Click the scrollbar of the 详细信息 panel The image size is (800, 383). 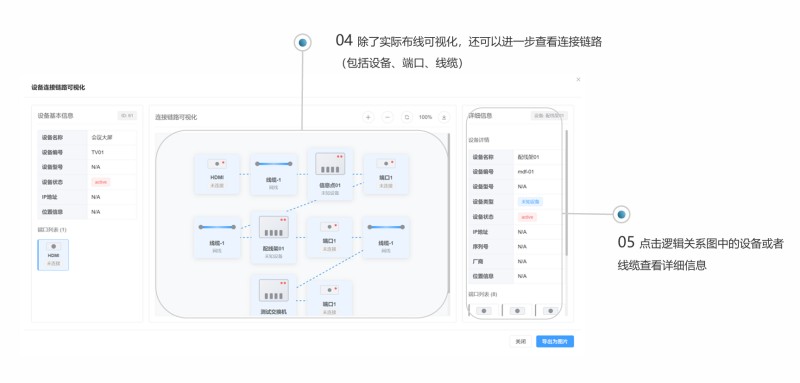click(566, 193)
